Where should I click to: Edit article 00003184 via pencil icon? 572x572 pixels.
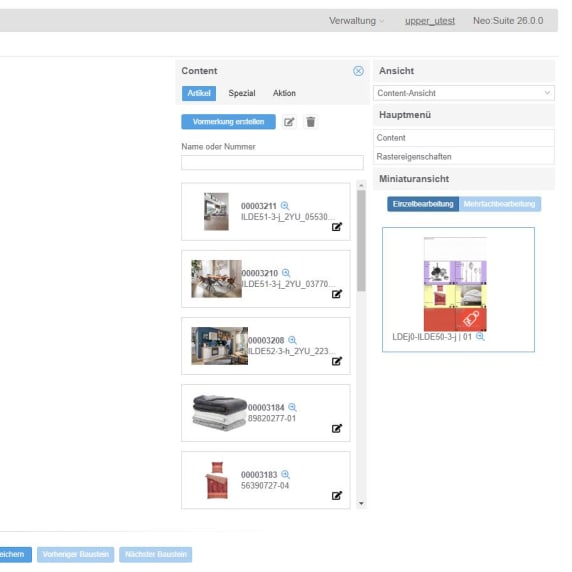tap(337, 428)
